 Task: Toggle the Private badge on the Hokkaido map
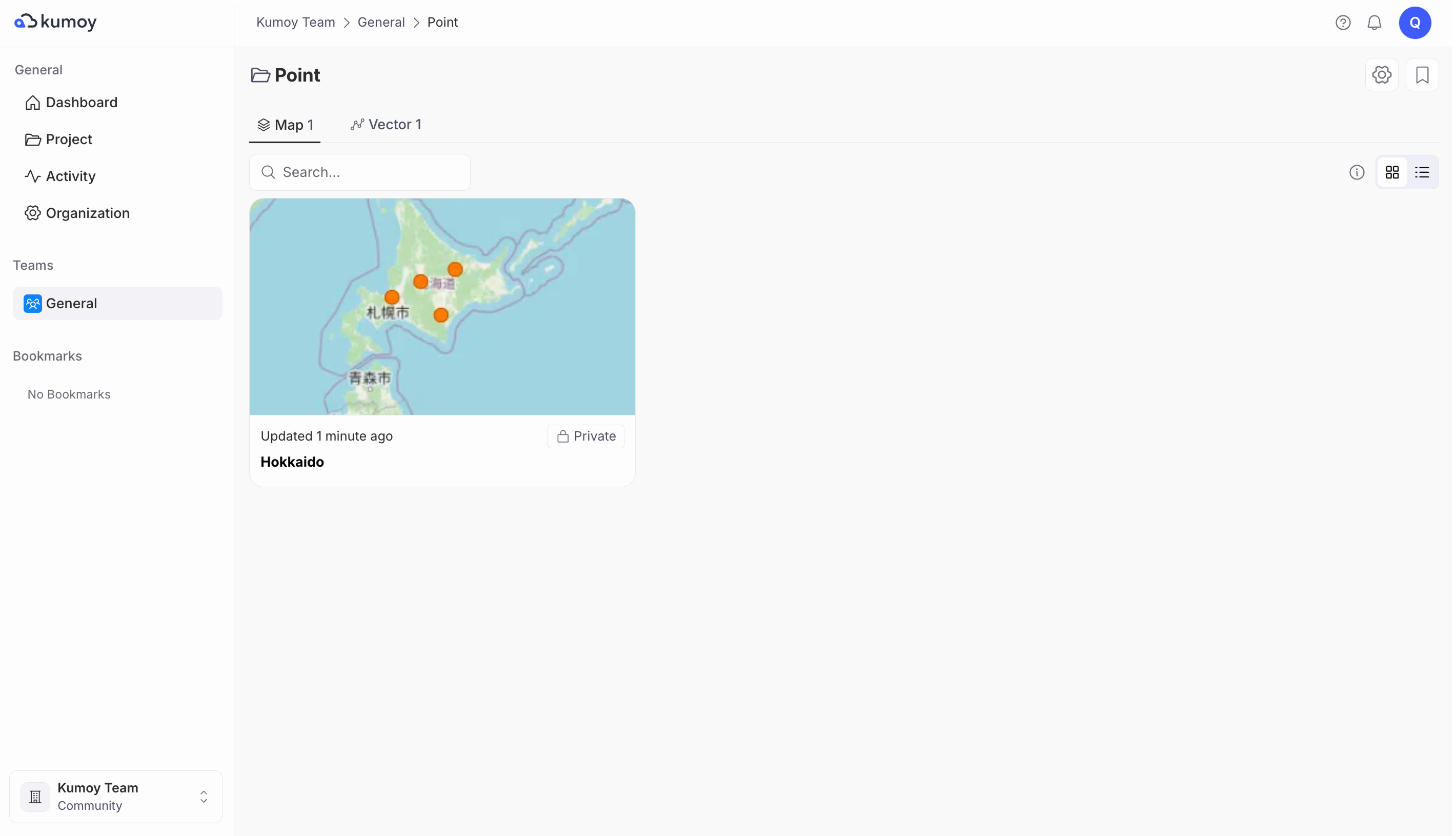[x=585, y=436]
